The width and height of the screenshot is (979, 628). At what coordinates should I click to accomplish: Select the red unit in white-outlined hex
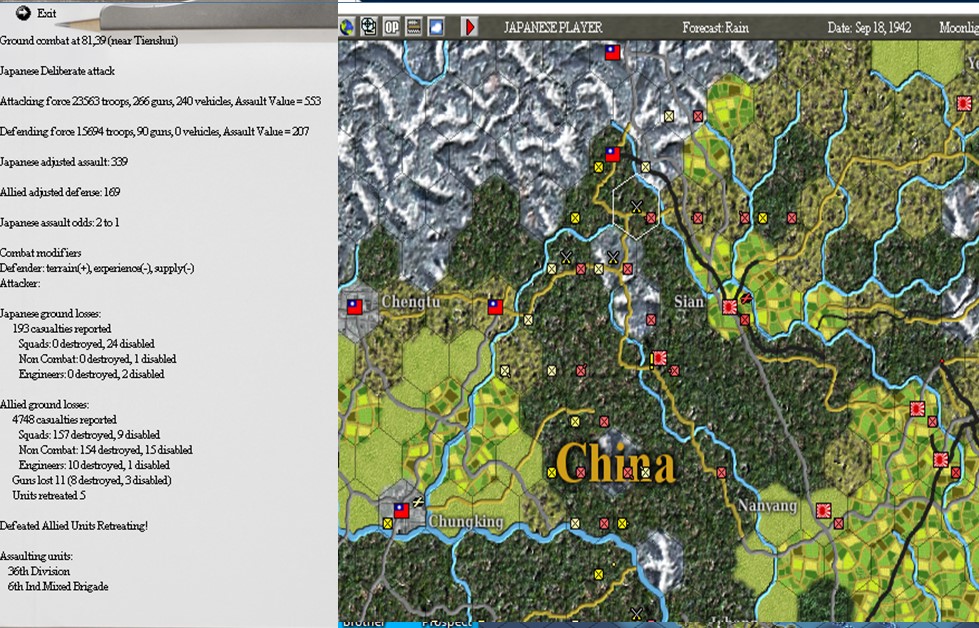(x=651, y=218)
